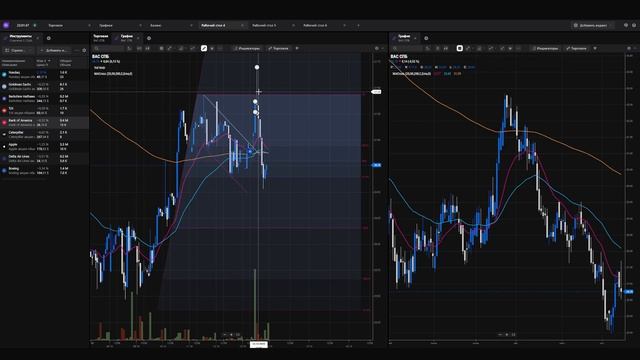The image size is (640, 360).
Task: Select the Инструменты panel tab
Action: point(20,38)
